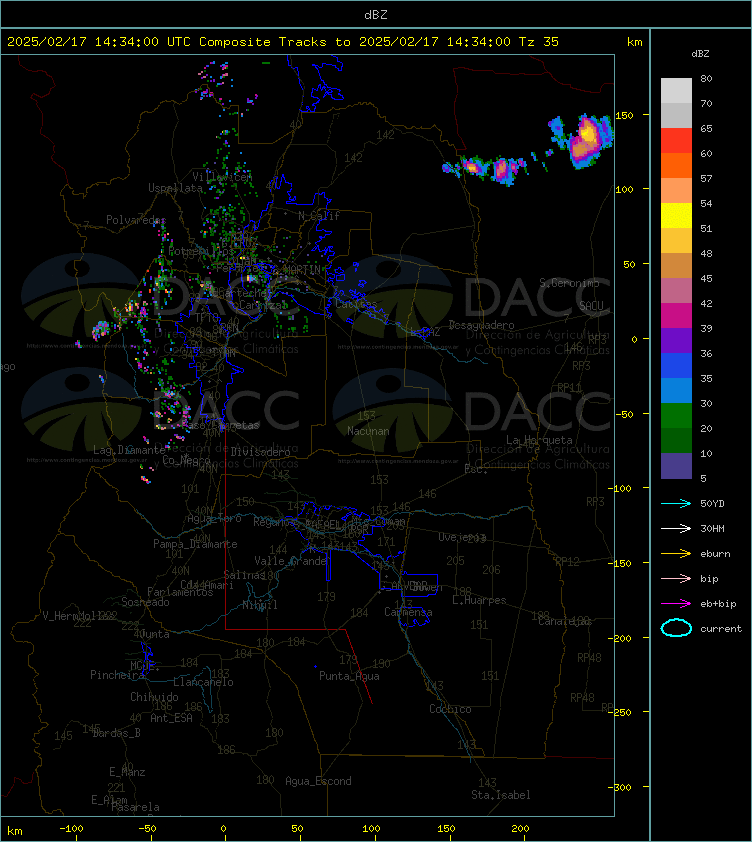Select the bright yellow 51–54 dBZ swatch

(x=676, y=216)
